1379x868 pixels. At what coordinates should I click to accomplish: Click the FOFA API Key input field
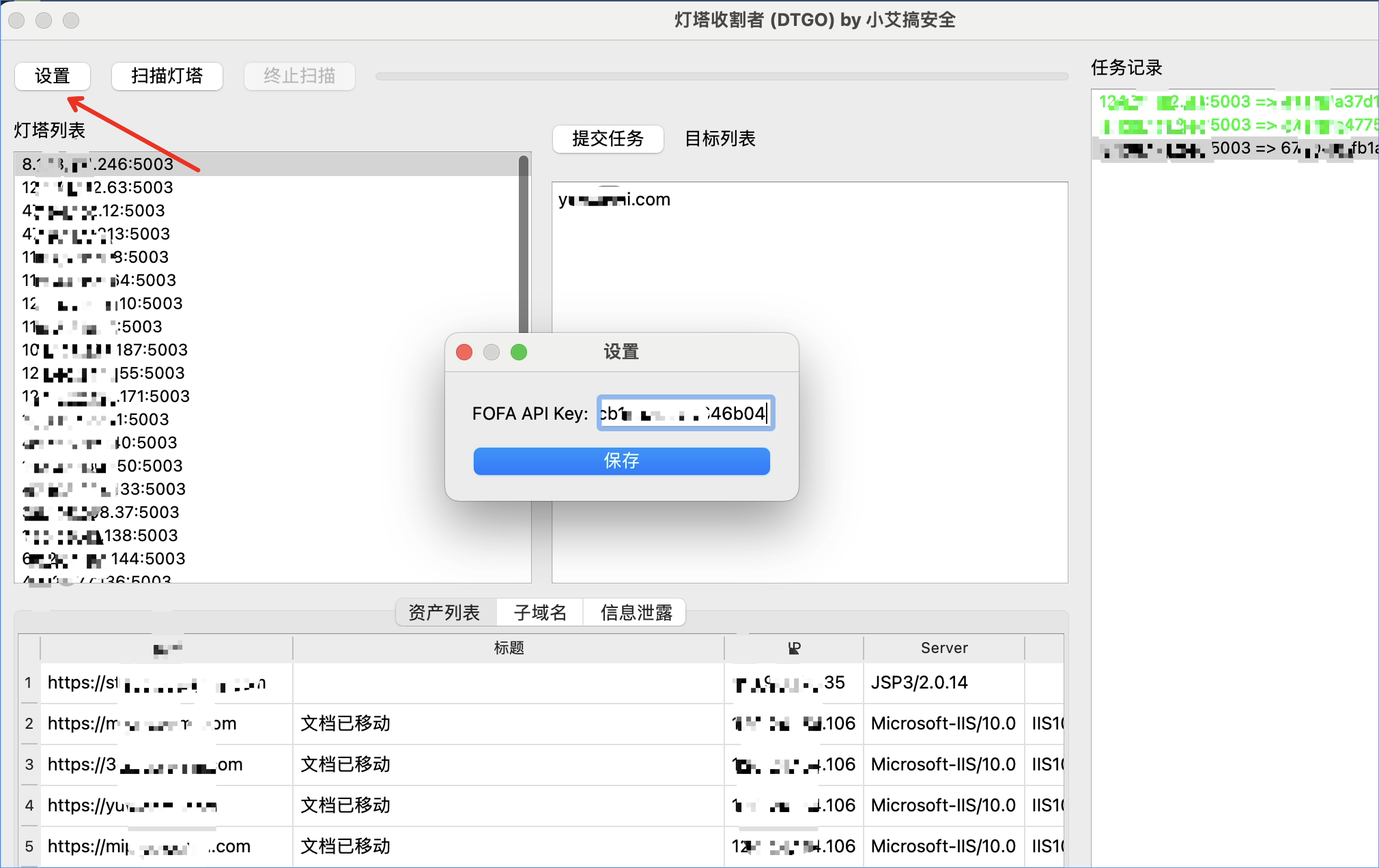coord(685,414)
